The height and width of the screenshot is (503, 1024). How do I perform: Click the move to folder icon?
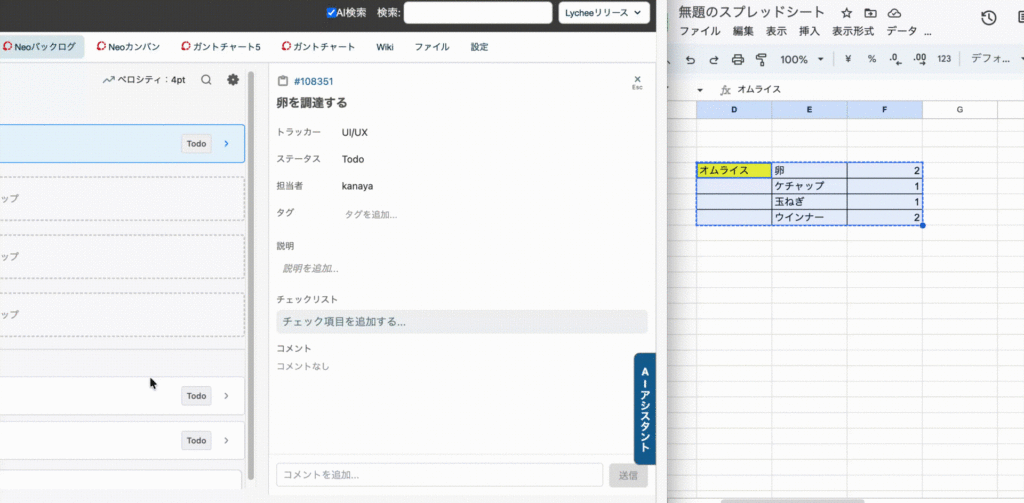[x=870, y=13]
